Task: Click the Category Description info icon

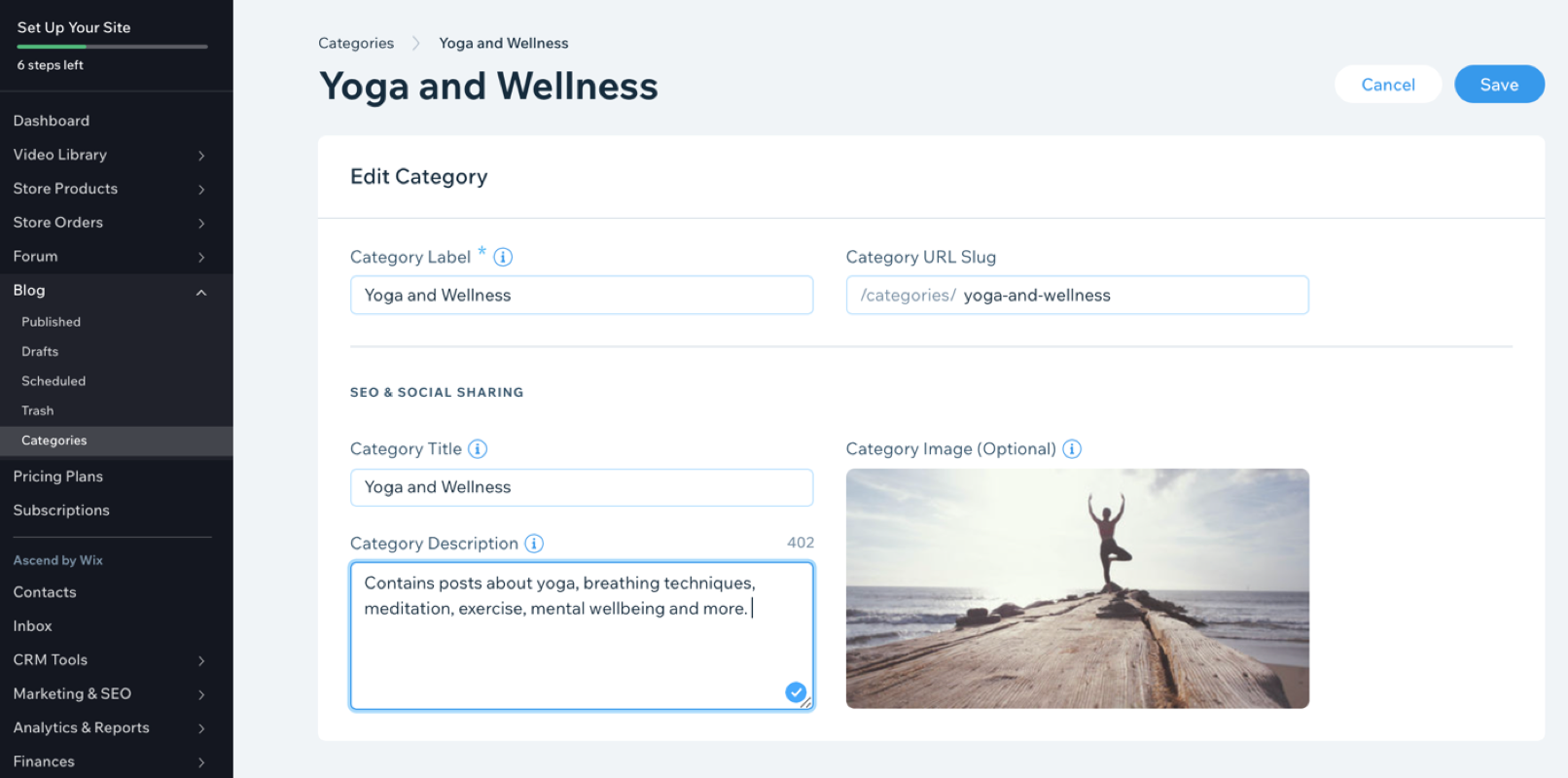Action: tap(534, 544)
